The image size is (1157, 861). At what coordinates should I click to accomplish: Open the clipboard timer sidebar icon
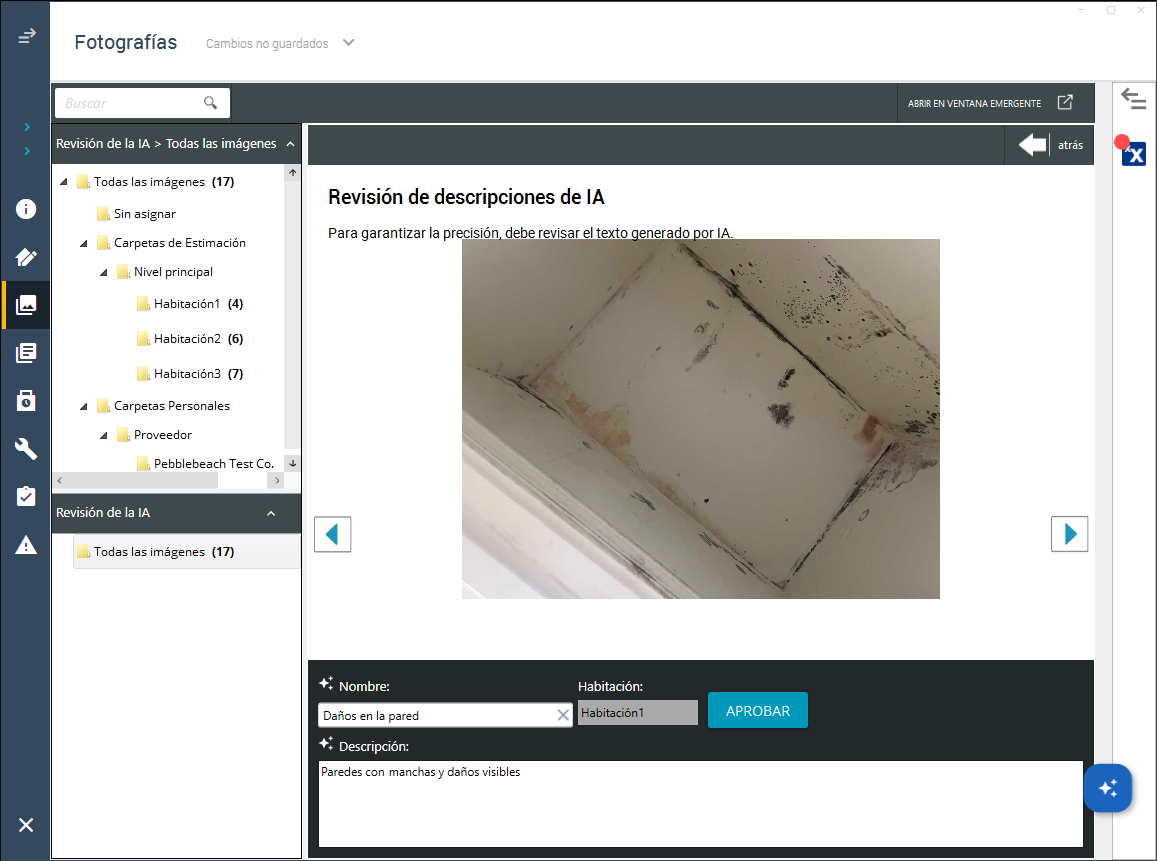(x=26, y=401)
